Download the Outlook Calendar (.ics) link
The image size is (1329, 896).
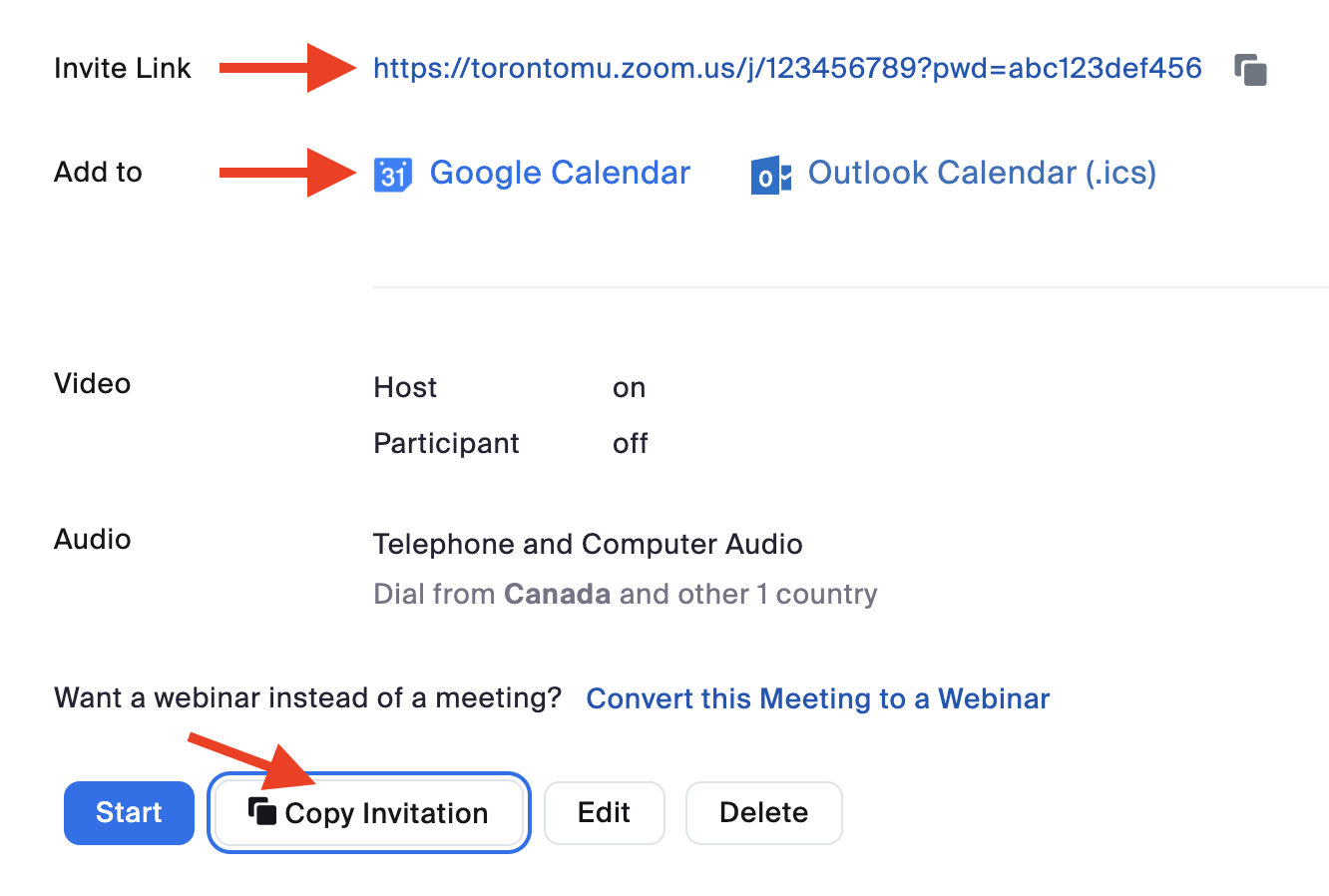tap(982, 173)
